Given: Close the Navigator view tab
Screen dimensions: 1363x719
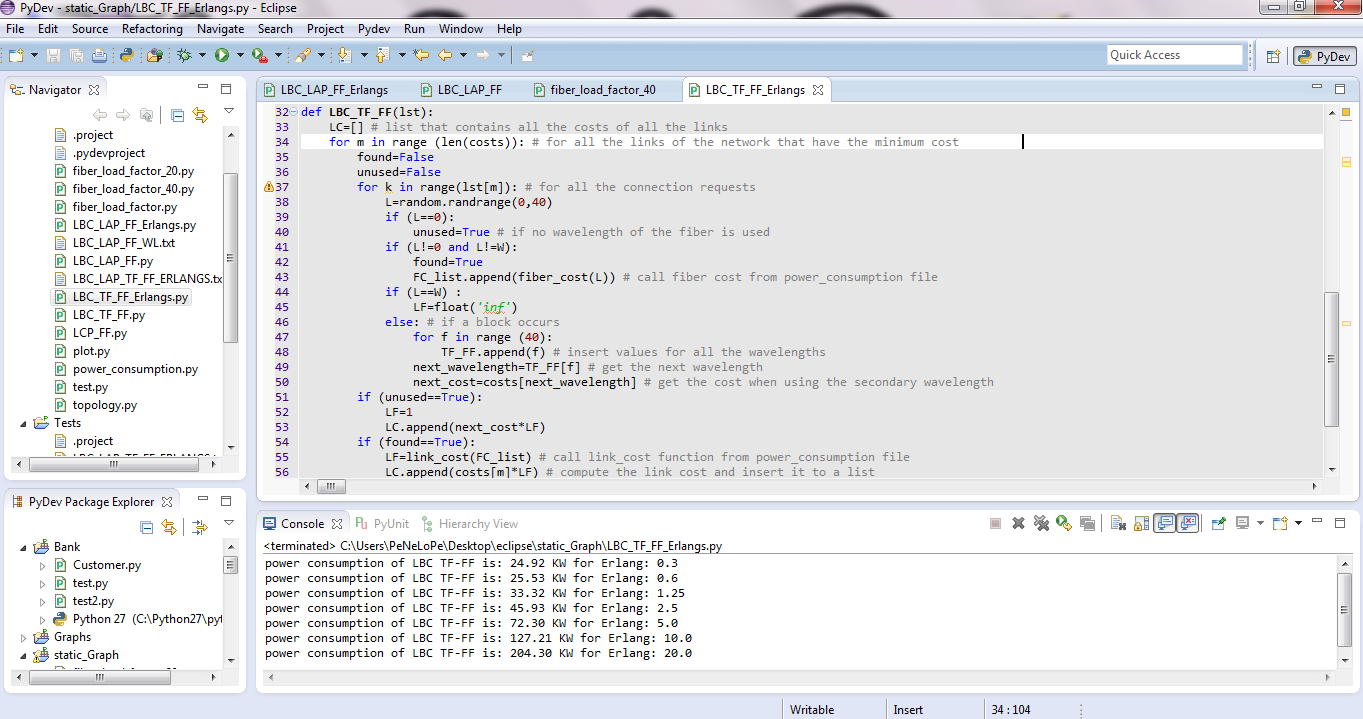Looking at the screenshot, I should (x=94, y=90).
